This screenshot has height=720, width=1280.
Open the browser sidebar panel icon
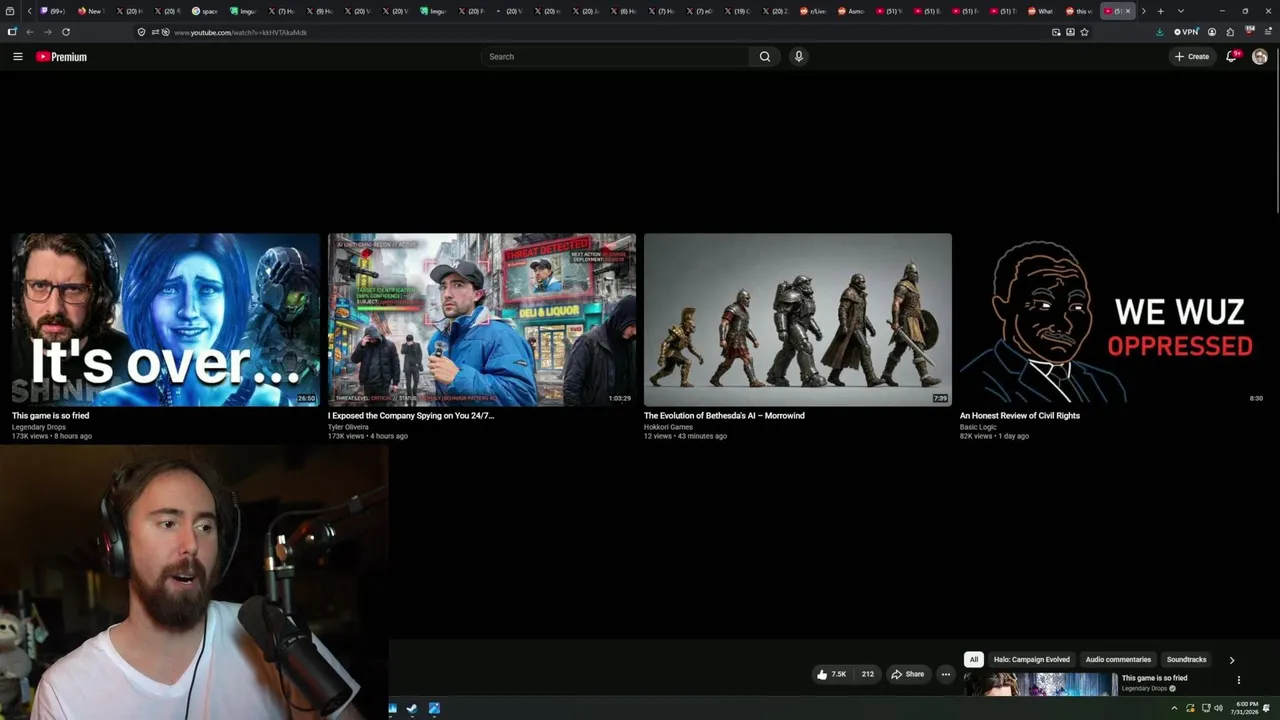click(x=12, y=32)
